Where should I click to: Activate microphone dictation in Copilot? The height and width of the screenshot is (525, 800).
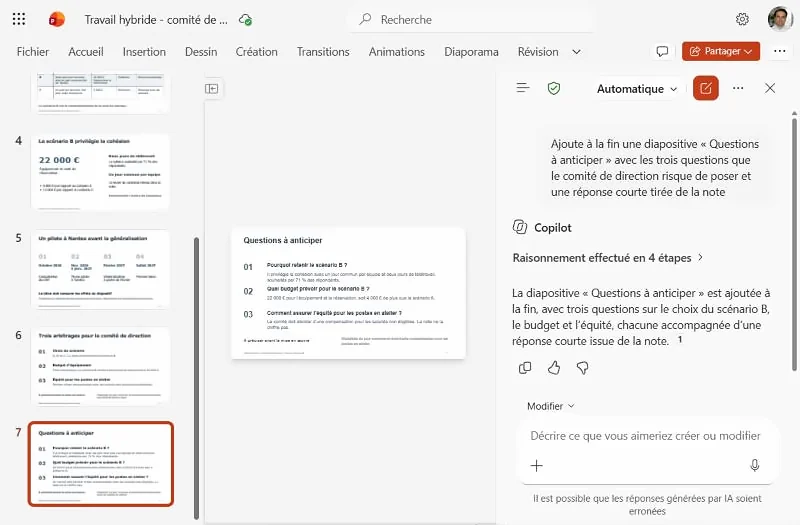point(755,465)
